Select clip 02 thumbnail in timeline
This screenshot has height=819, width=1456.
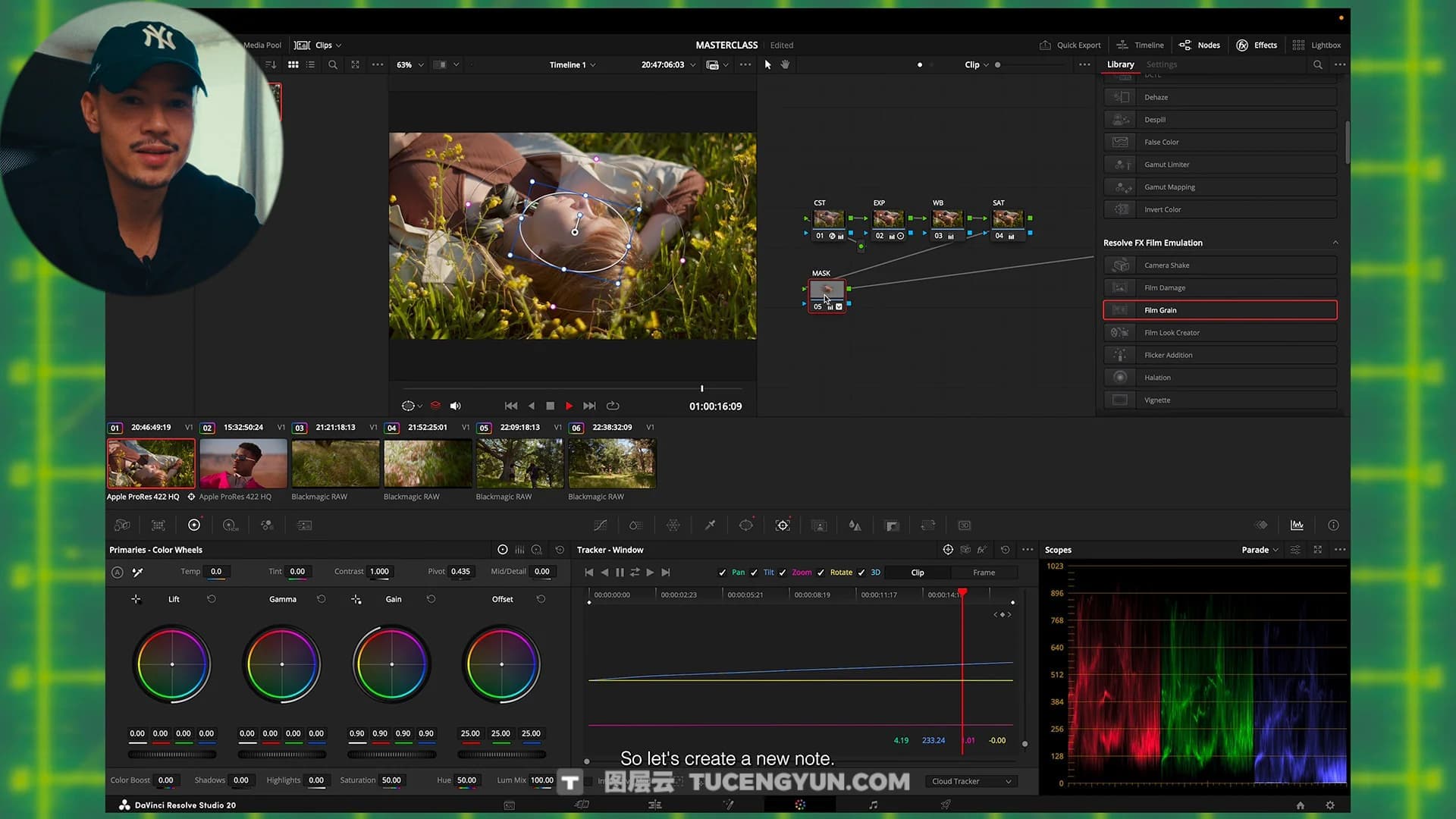point(243,463)
